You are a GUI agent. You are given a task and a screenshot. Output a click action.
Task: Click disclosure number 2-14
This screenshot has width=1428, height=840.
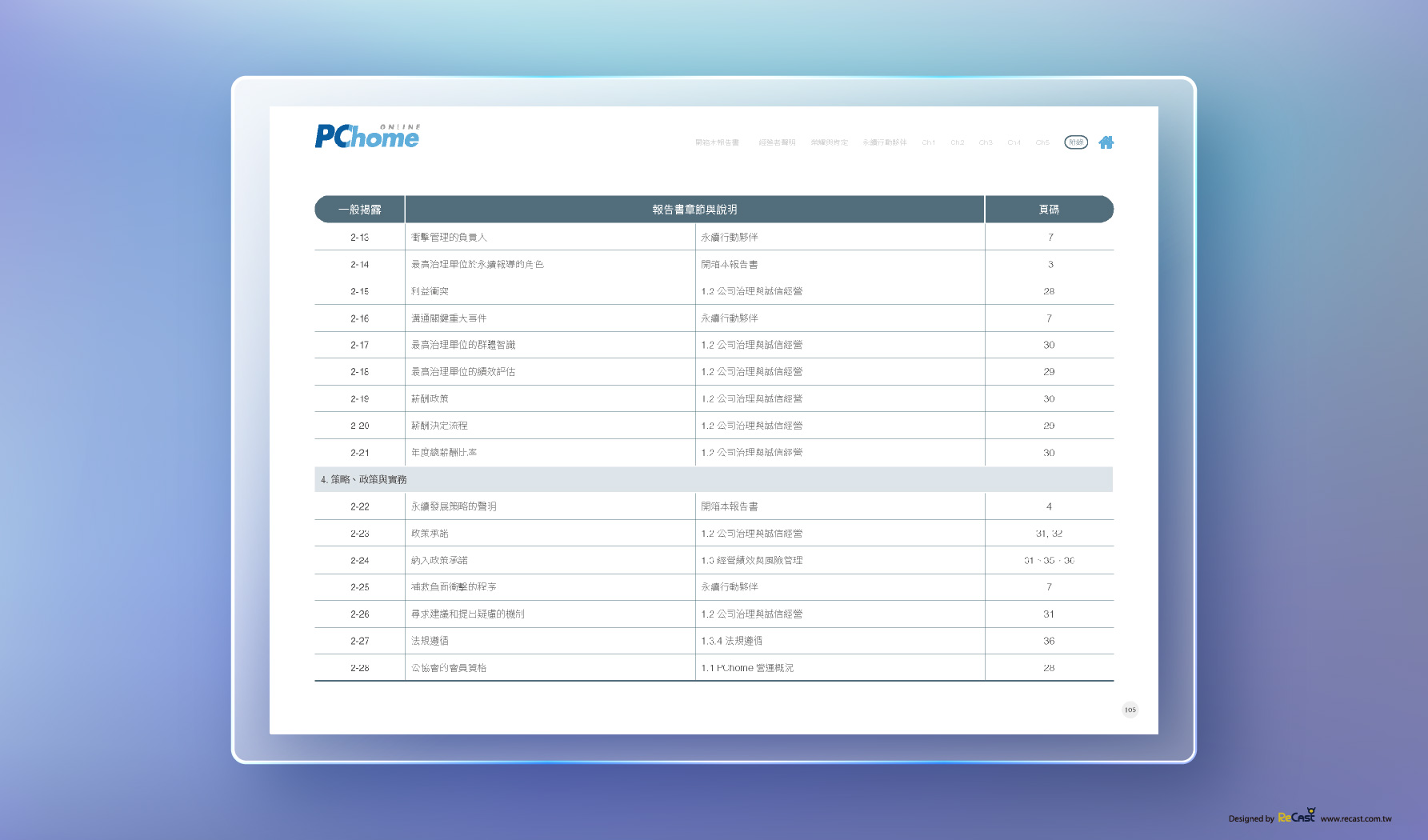point(360,265)
